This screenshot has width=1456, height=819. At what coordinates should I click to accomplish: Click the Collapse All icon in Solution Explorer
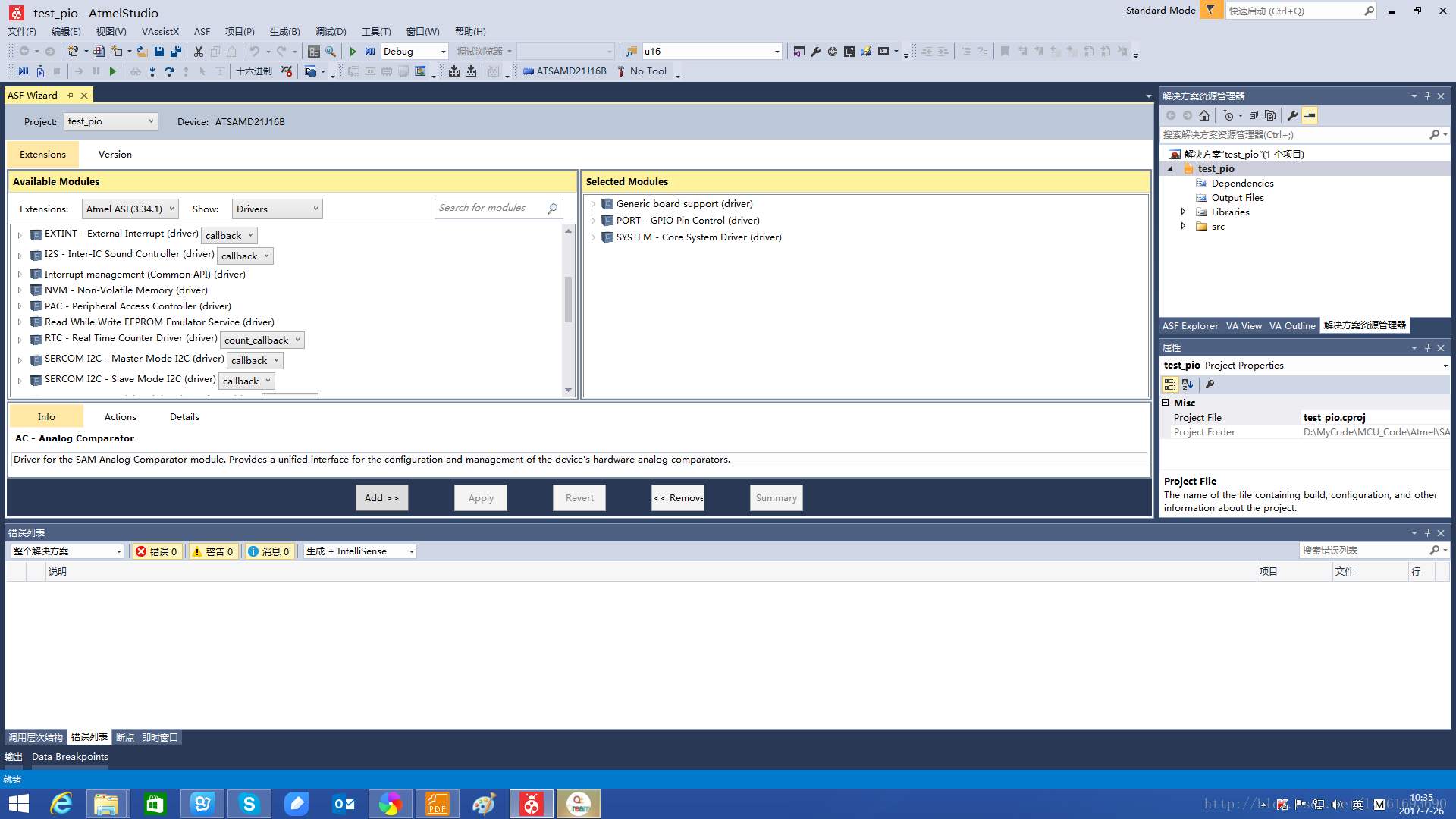tap(1254, 115)
